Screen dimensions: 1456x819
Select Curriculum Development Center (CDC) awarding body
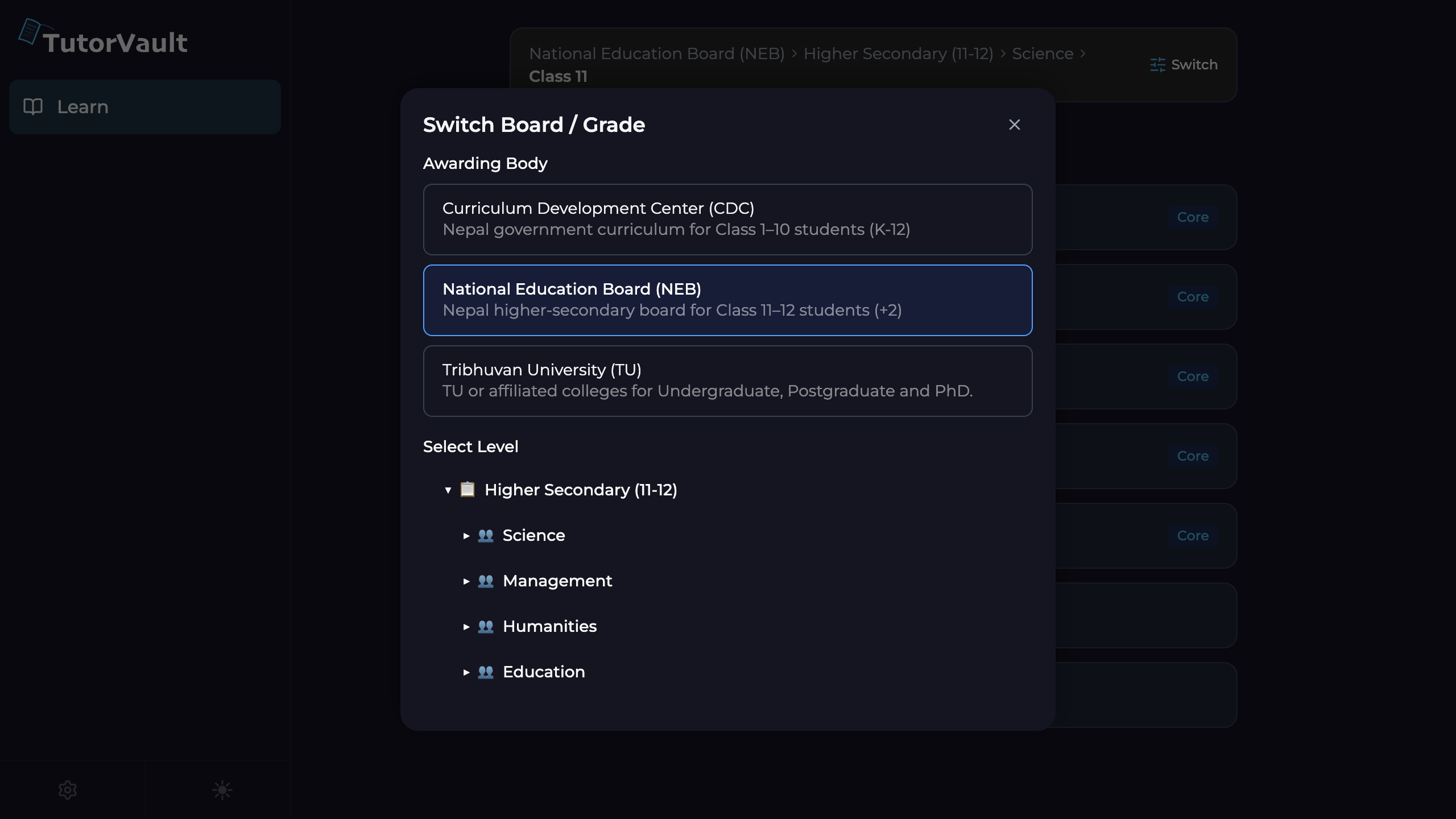coord(727,219)
